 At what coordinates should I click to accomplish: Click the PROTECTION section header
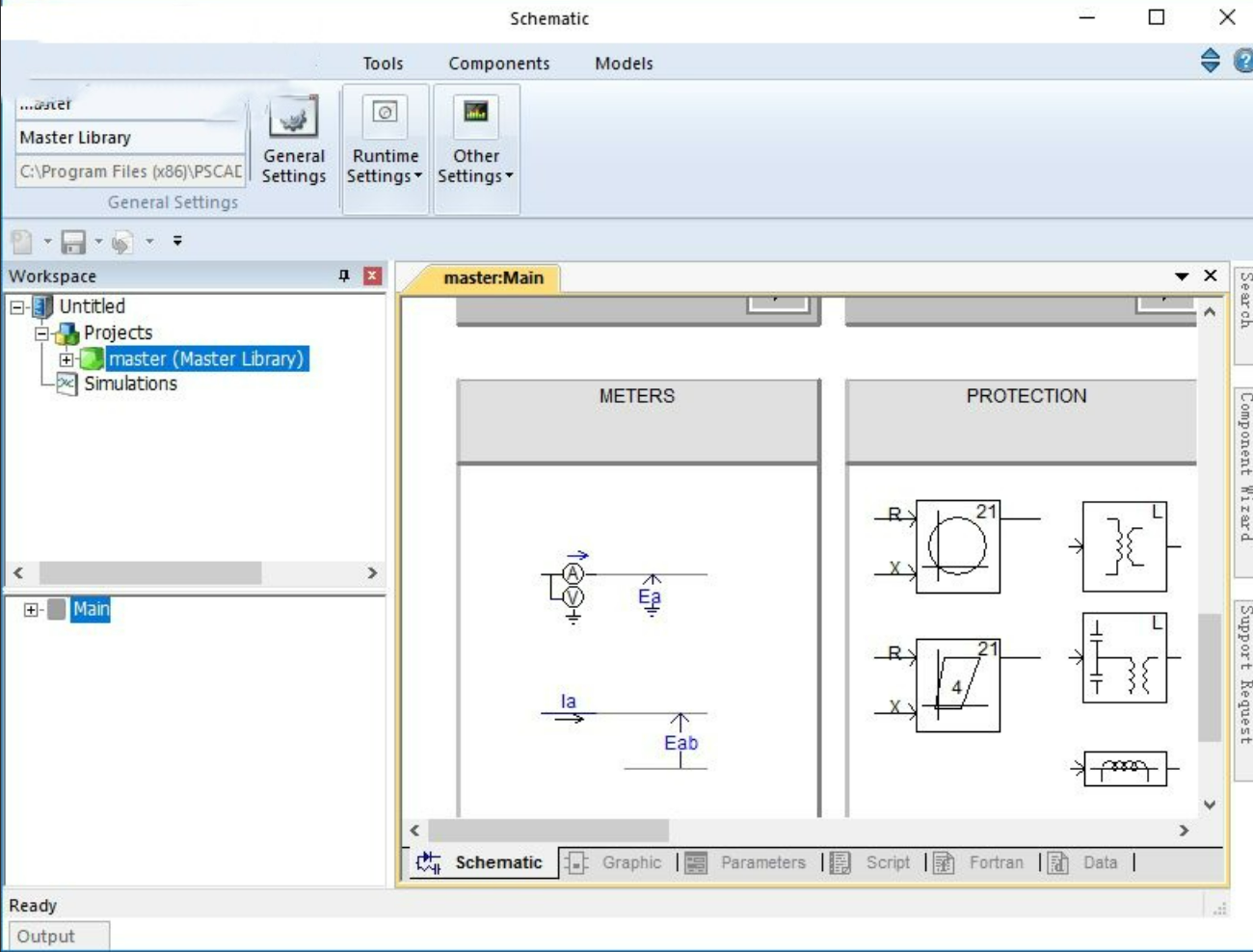1022,421
